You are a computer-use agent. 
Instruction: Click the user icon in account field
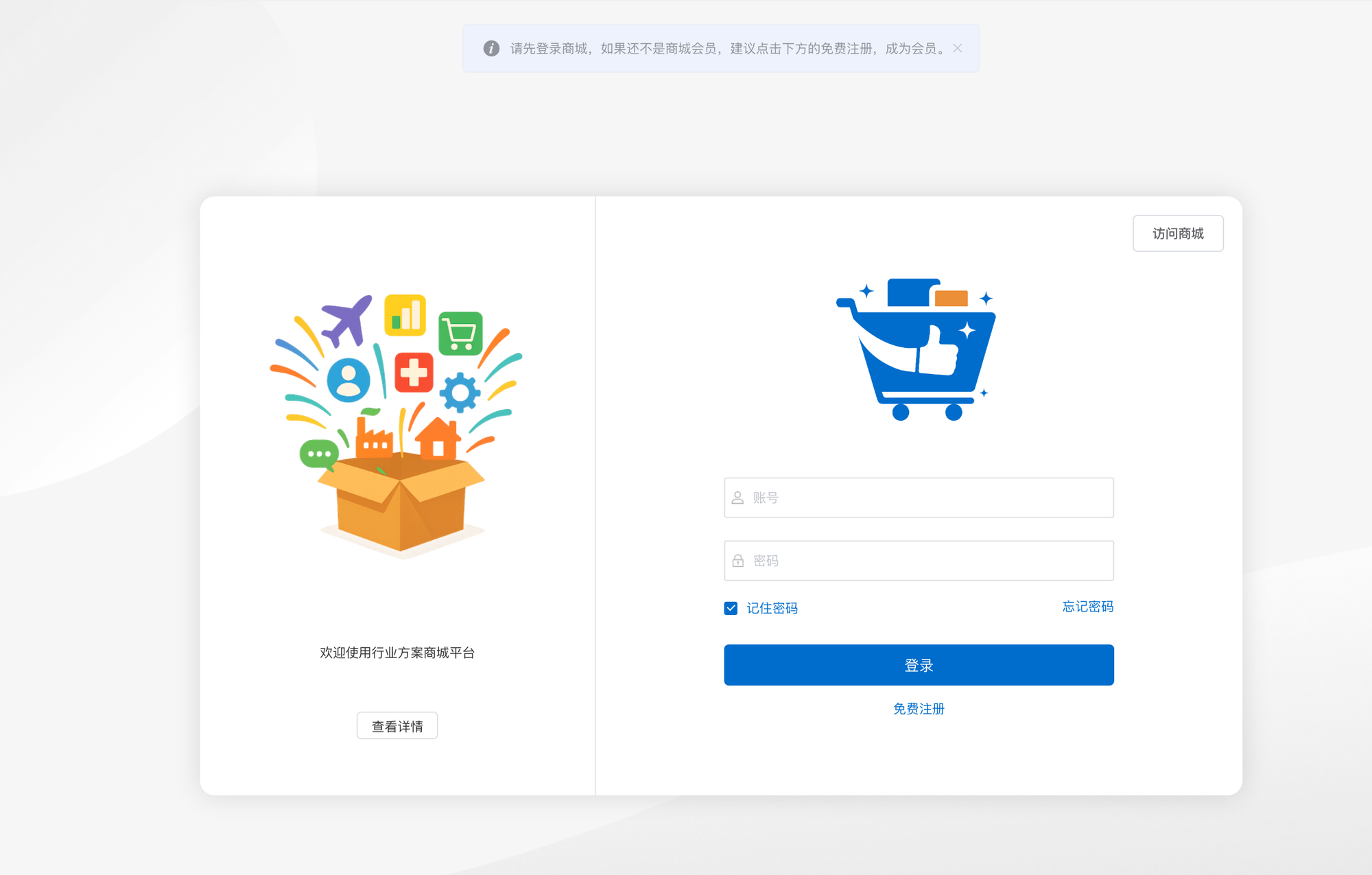738,498
